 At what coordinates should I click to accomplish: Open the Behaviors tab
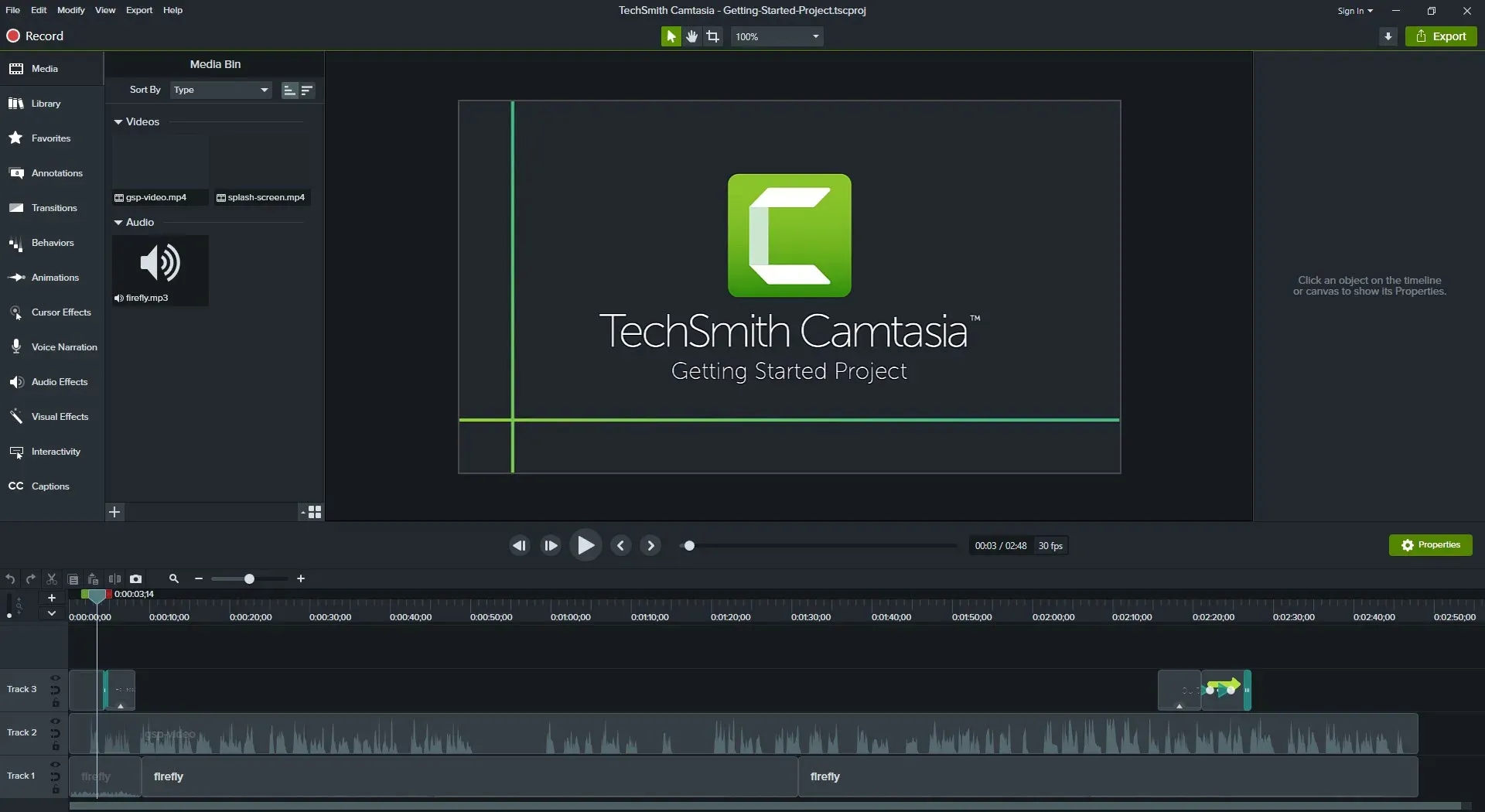(51, 243)
